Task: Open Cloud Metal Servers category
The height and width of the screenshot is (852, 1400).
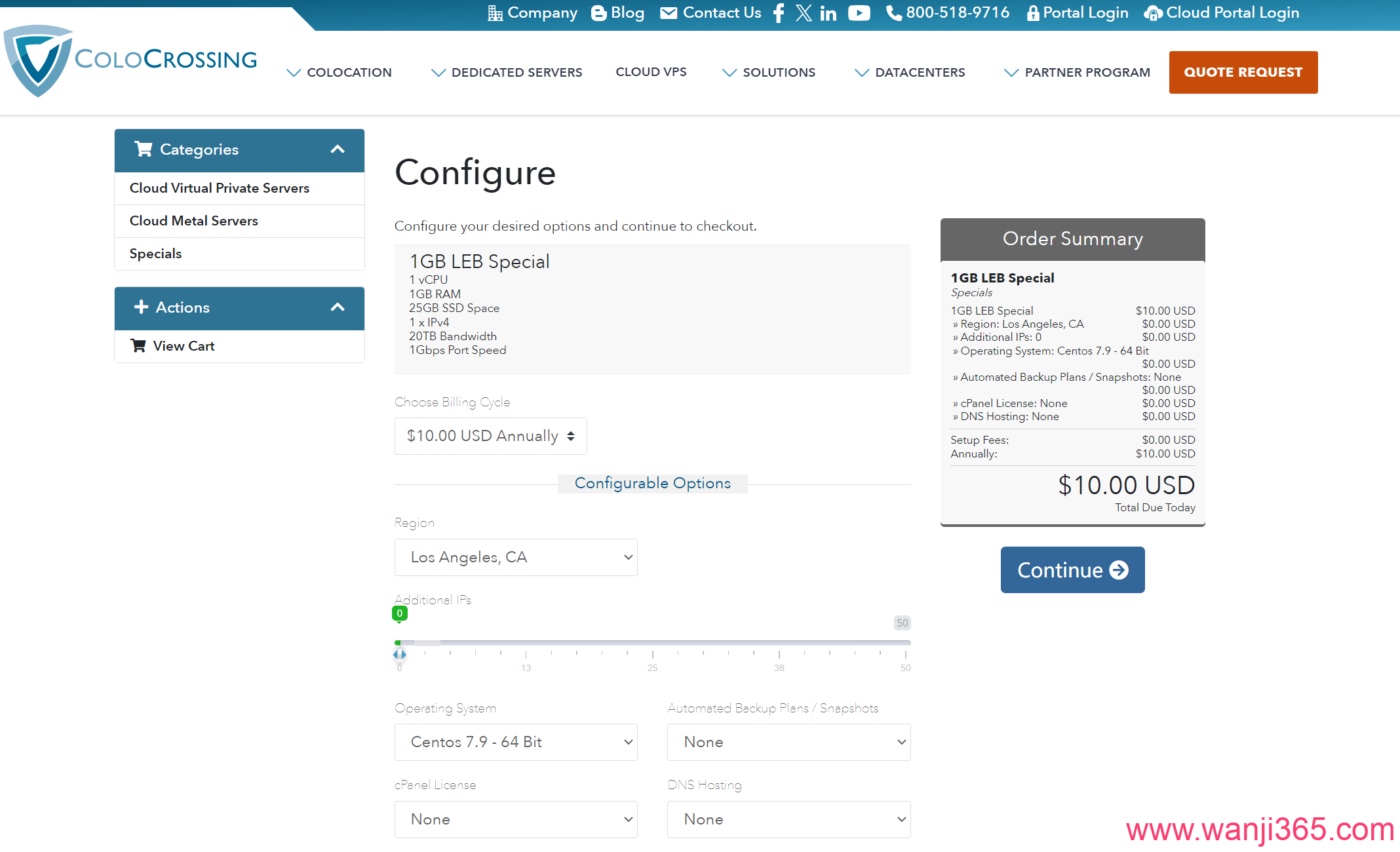Action: coord(239,221)
